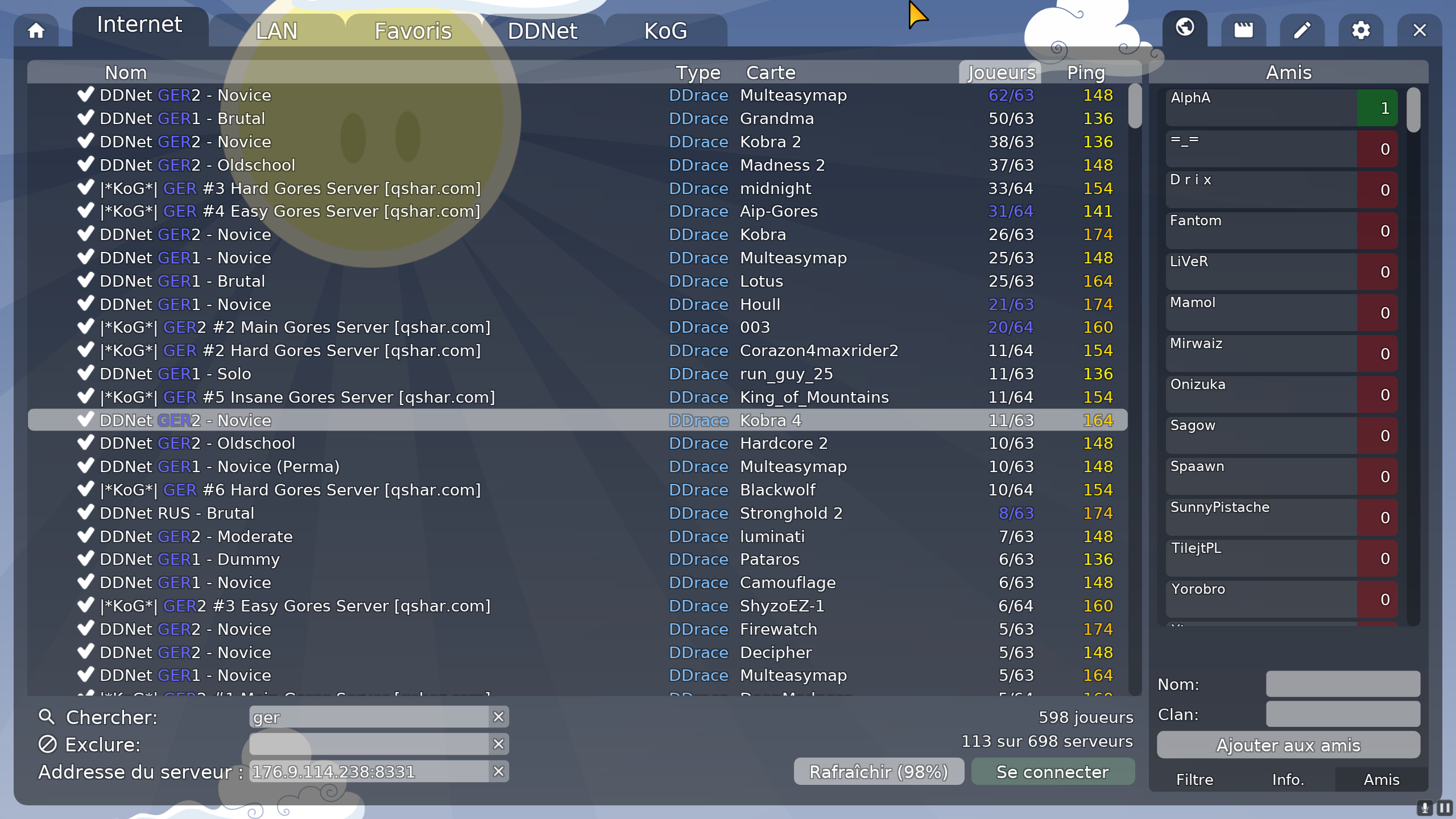This screenshot has width=1456, height=819.
Task: Click the friend Nom input field
Action: [x=1342, y=684]
